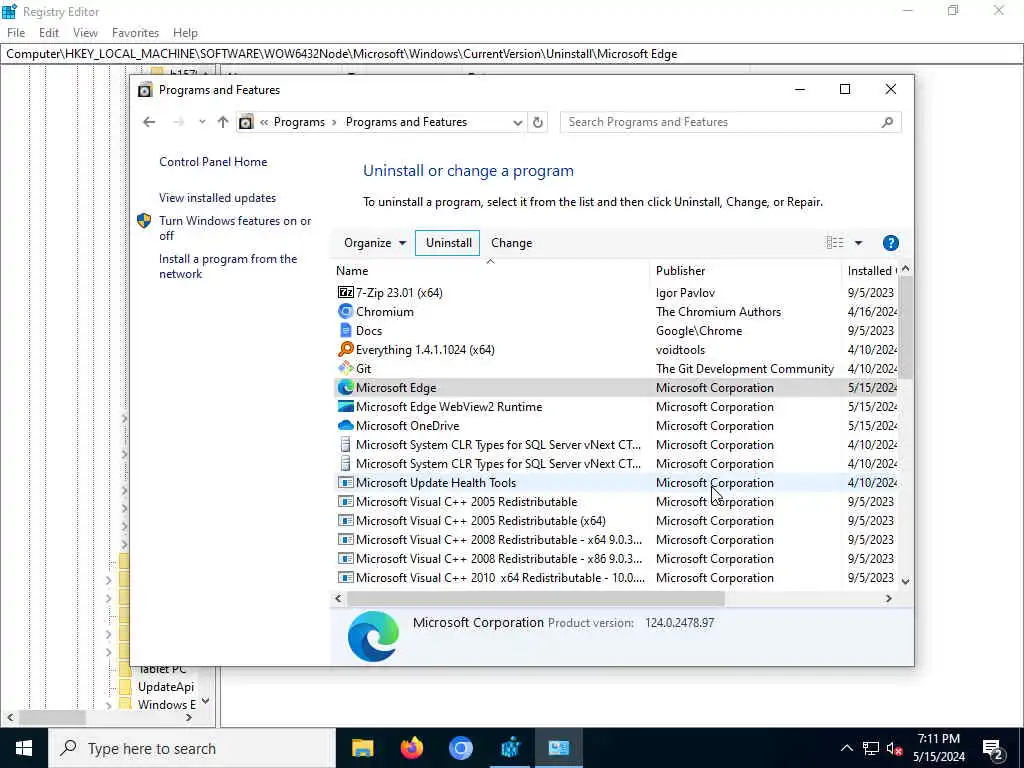
Task: Expand the address bar history dropdown
Action: (x=517, y=122)
